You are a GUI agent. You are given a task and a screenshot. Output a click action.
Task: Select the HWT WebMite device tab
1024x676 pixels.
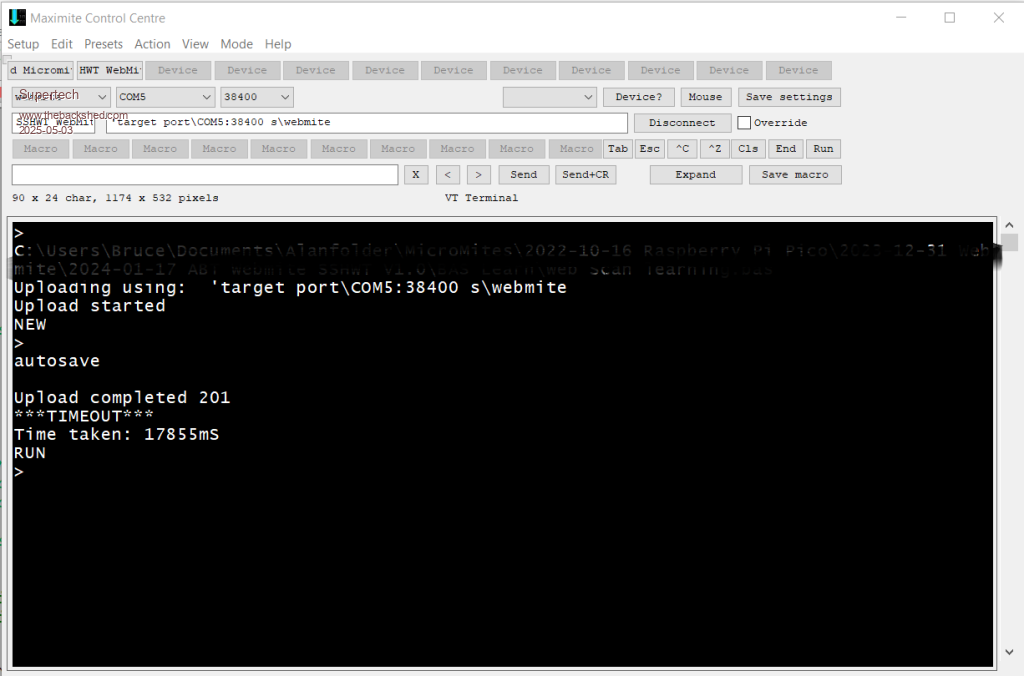[x=110, y=70]
